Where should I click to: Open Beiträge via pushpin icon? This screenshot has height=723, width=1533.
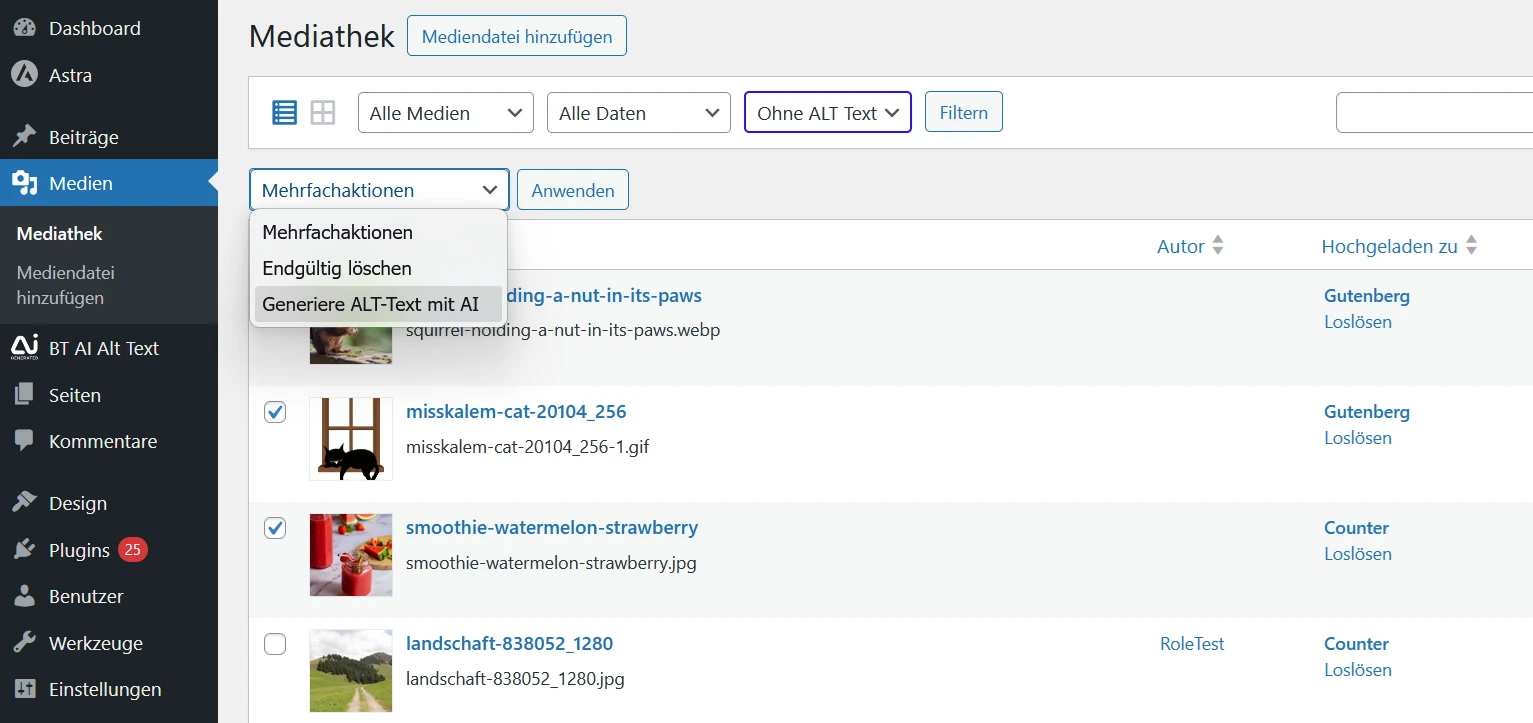(25, 137)
